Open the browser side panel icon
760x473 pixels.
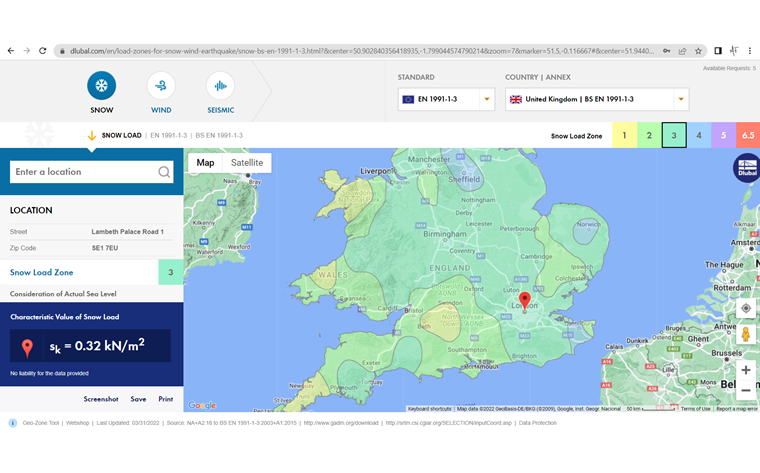718,50
